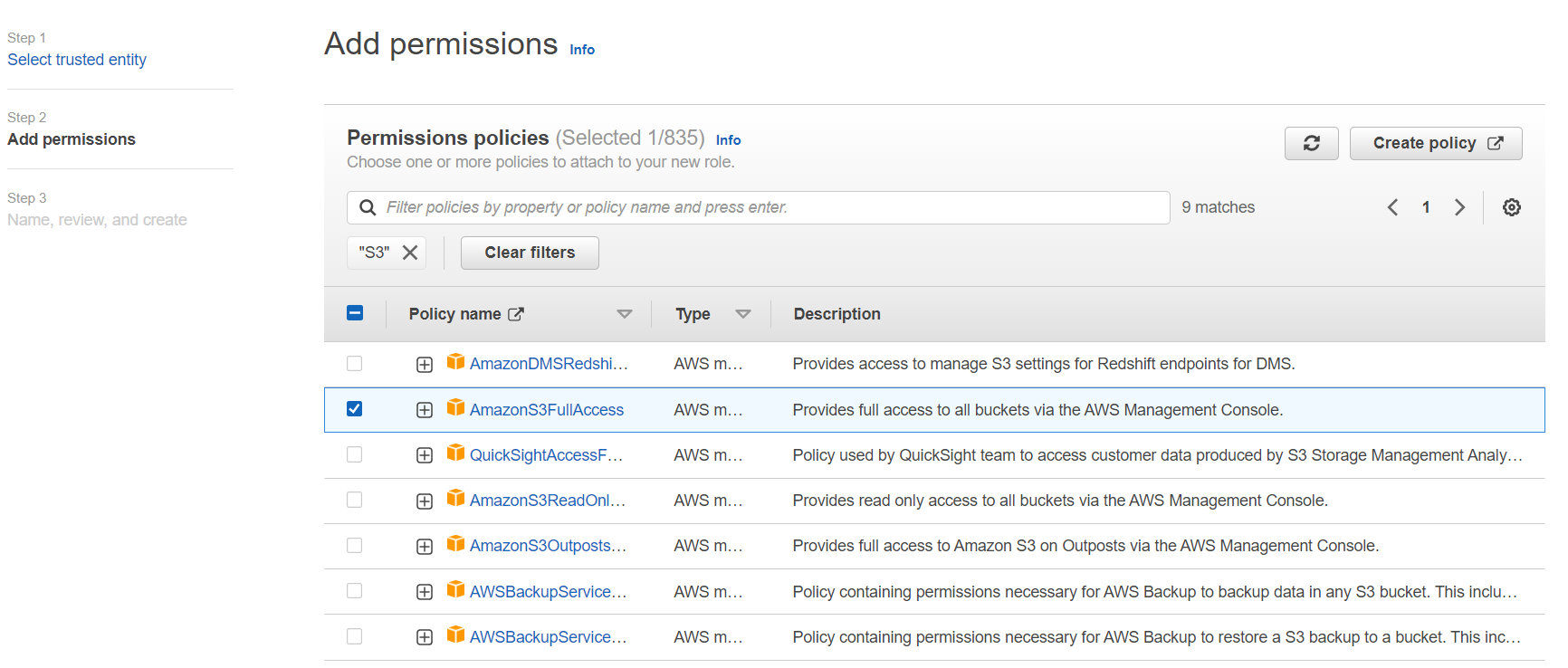The image size is (1568, 668).
Task: Toggle the select-all checkbox in table header
Action: (x=355, y=313)
